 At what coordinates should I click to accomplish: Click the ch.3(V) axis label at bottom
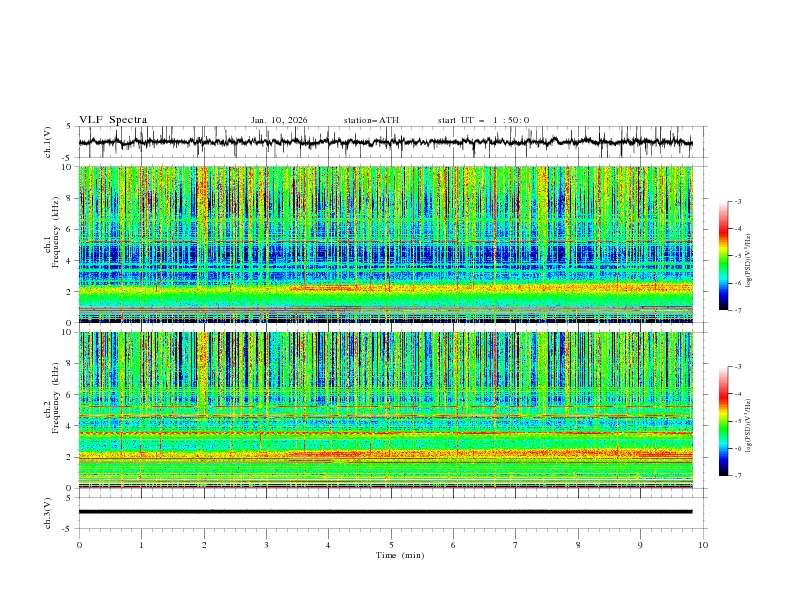[49, 512]
